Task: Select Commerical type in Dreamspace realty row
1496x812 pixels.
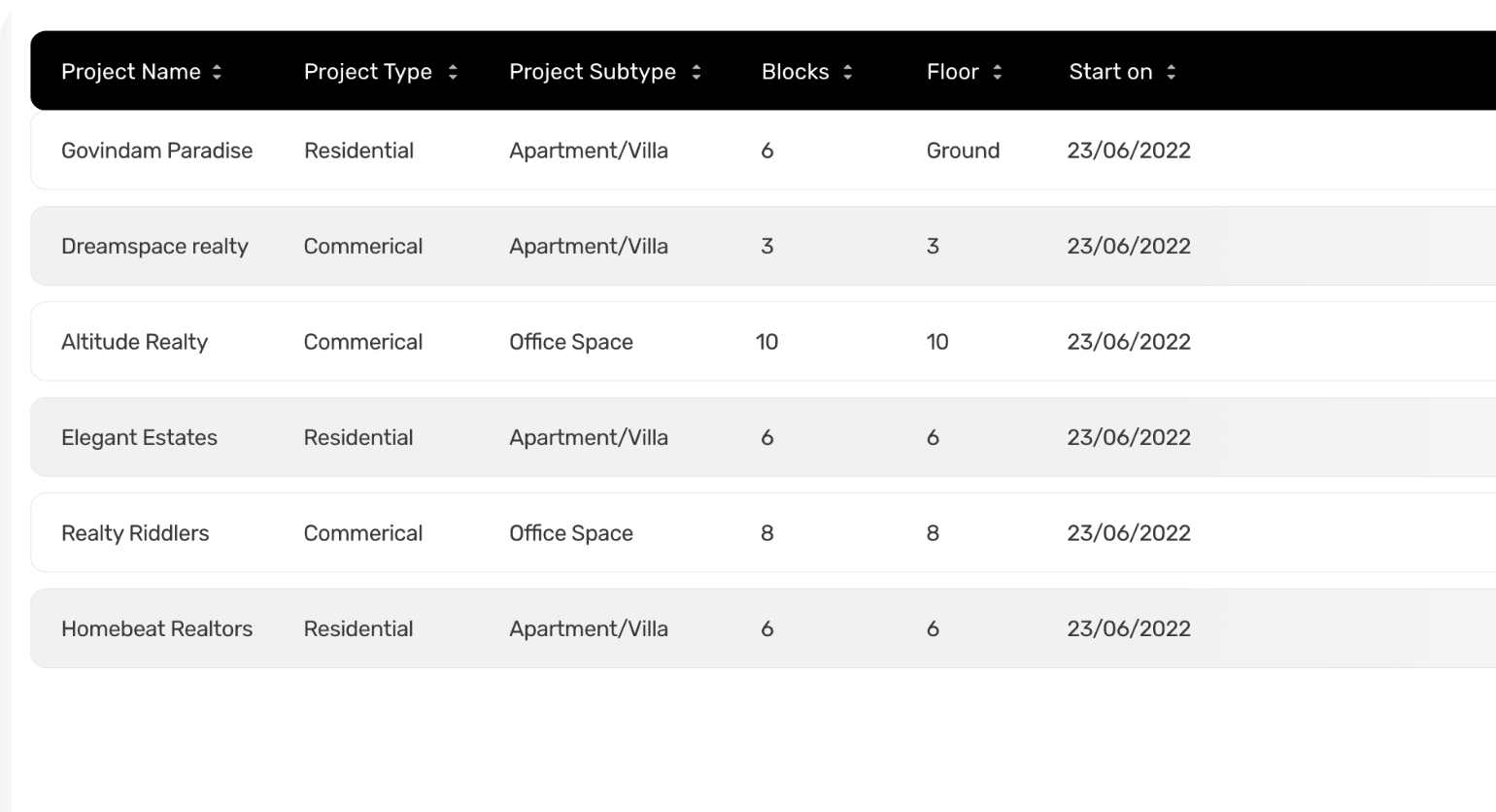Action: click(363, 246)
